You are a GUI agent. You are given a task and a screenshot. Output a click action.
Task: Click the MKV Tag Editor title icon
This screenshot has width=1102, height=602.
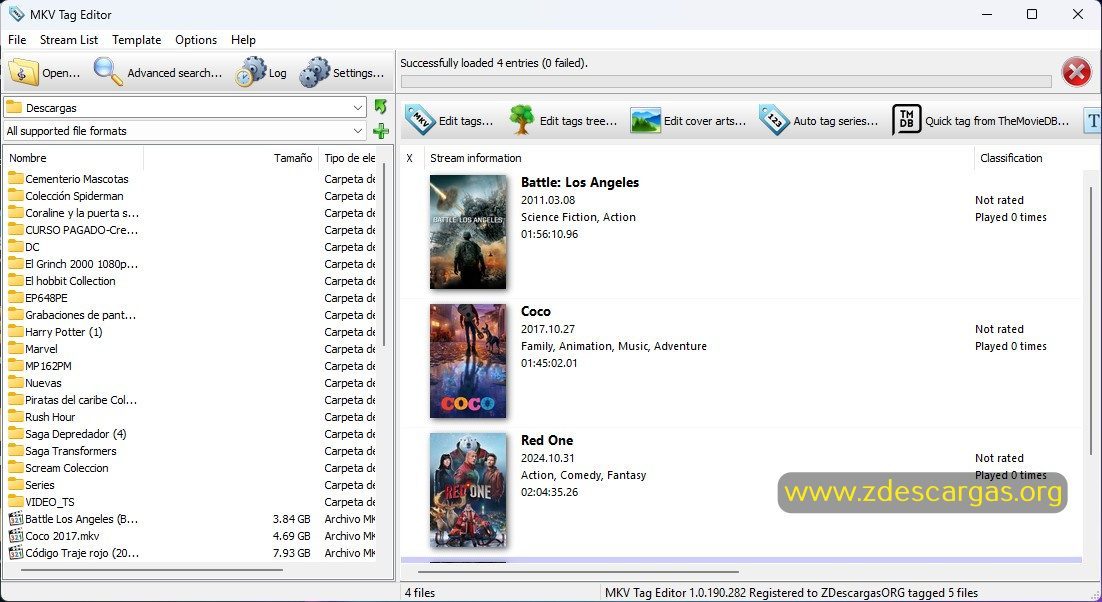click(15, 14)
